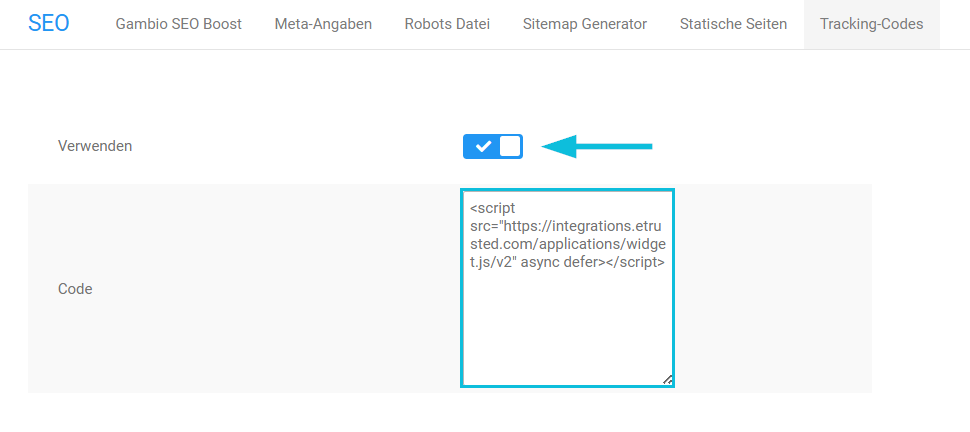Click the Verwenden label

95,146
